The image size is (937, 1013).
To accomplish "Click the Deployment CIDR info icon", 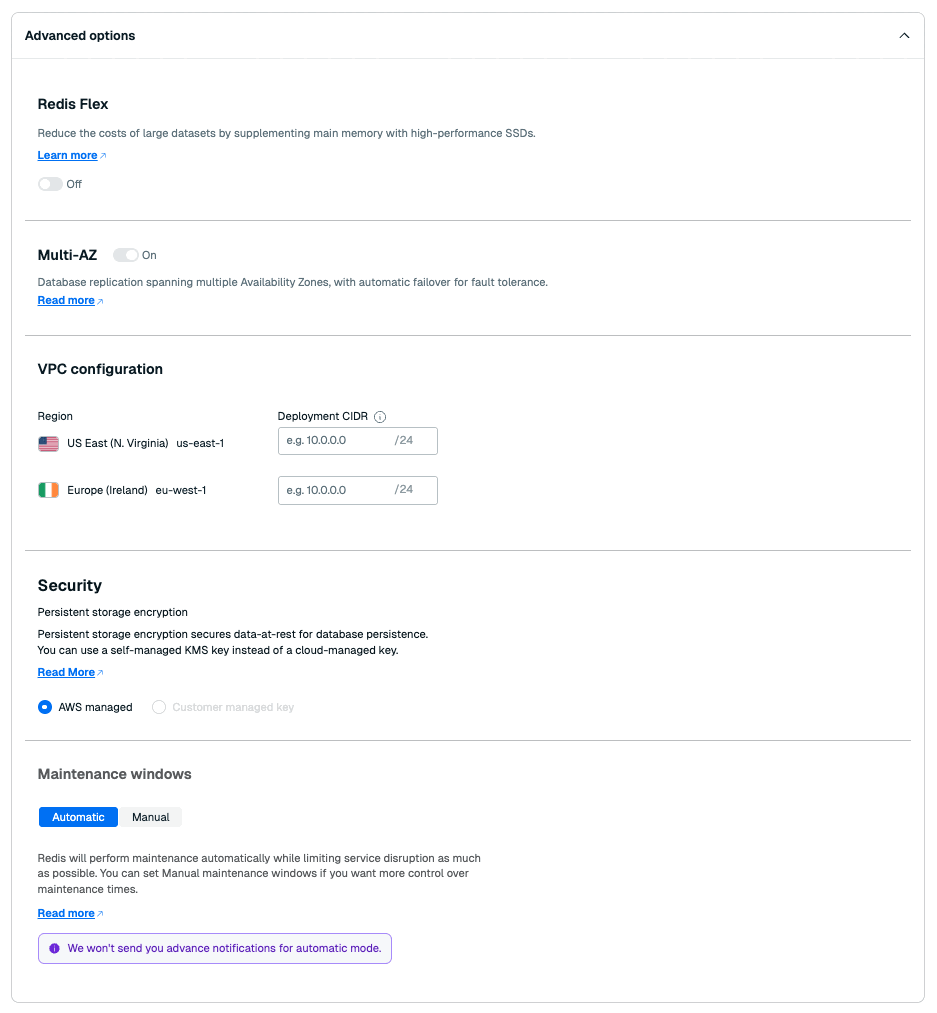I will pyautogui.click(x=380, y=417).
